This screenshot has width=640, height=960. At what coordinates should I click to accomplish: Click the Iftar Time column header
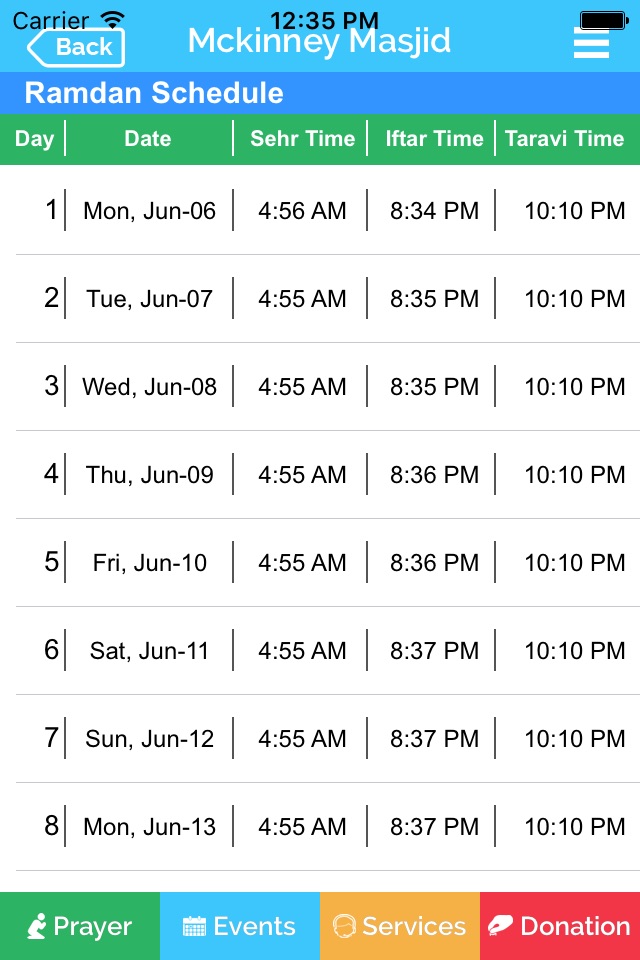point(434,139)
